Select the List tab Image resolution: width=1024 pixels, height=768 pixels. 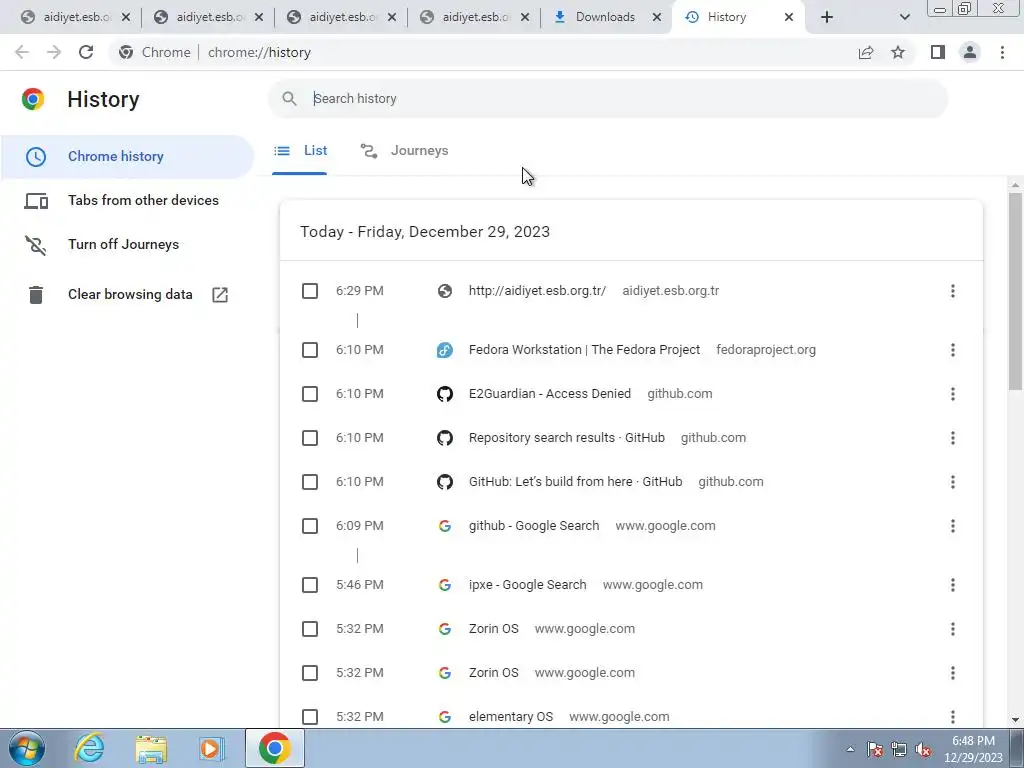click(x=300, y=151)
